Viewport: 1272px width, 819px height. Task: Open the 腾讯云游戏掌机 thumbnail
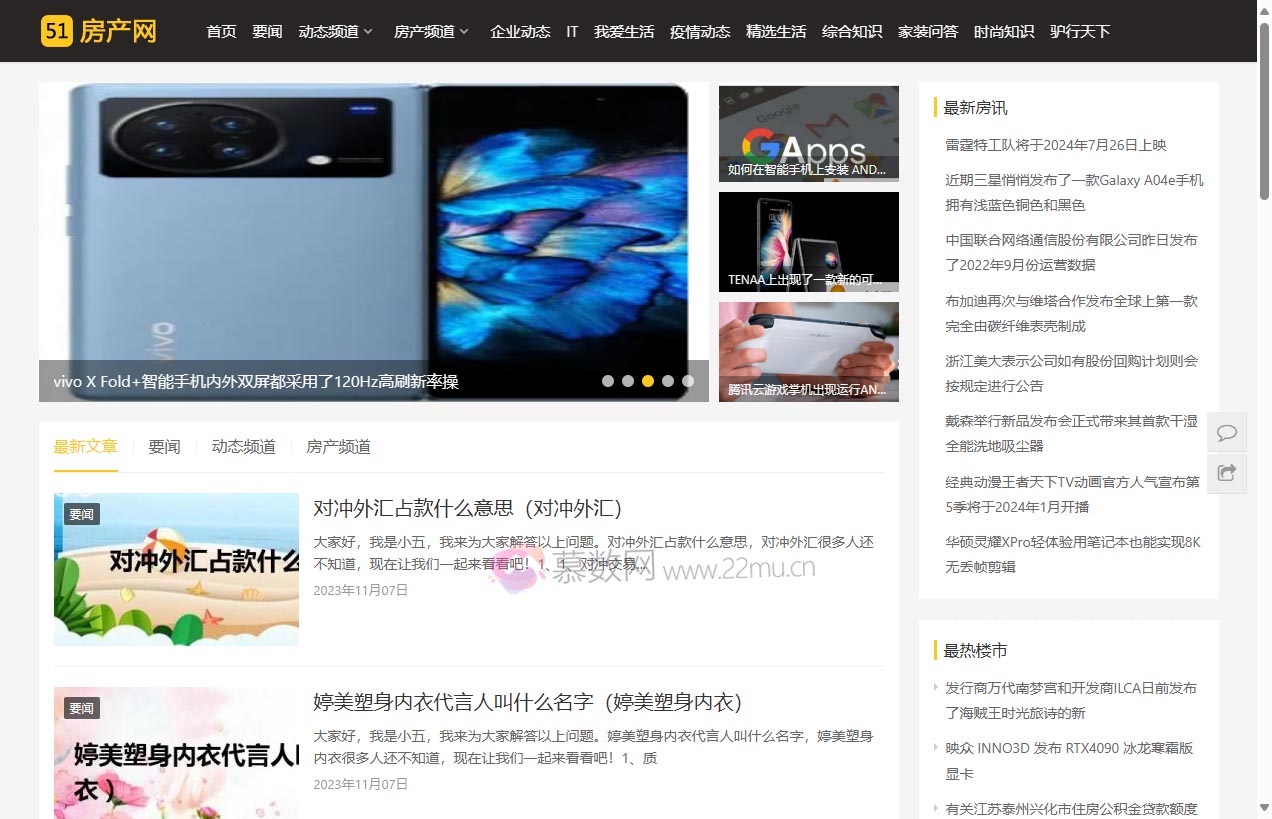point(808,352)
